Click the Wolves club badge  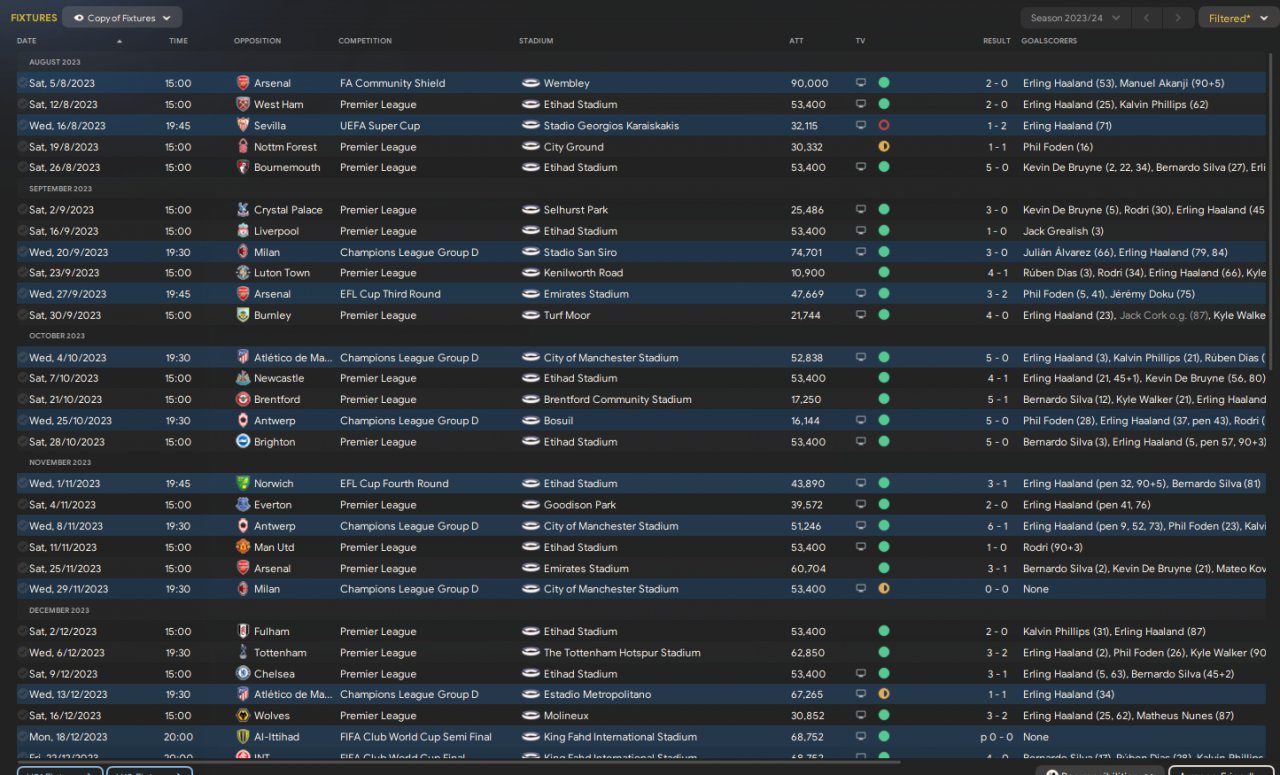coord(243,715)
